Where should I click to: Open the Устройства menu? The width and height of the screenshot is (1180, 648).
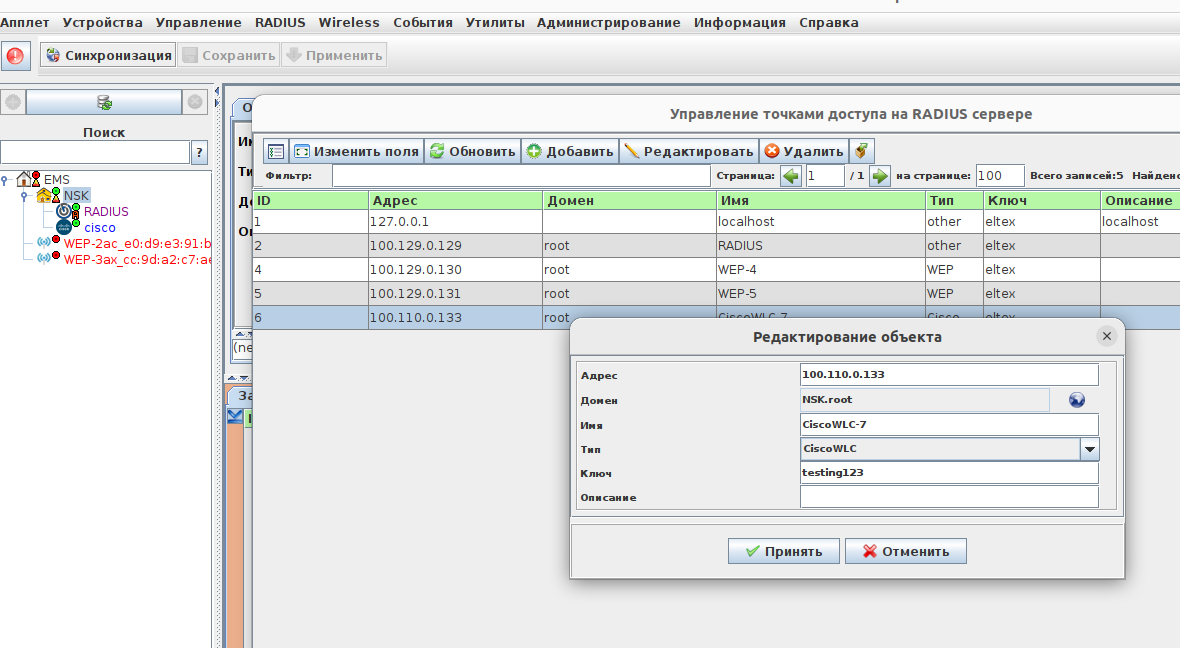pos(102,23)
